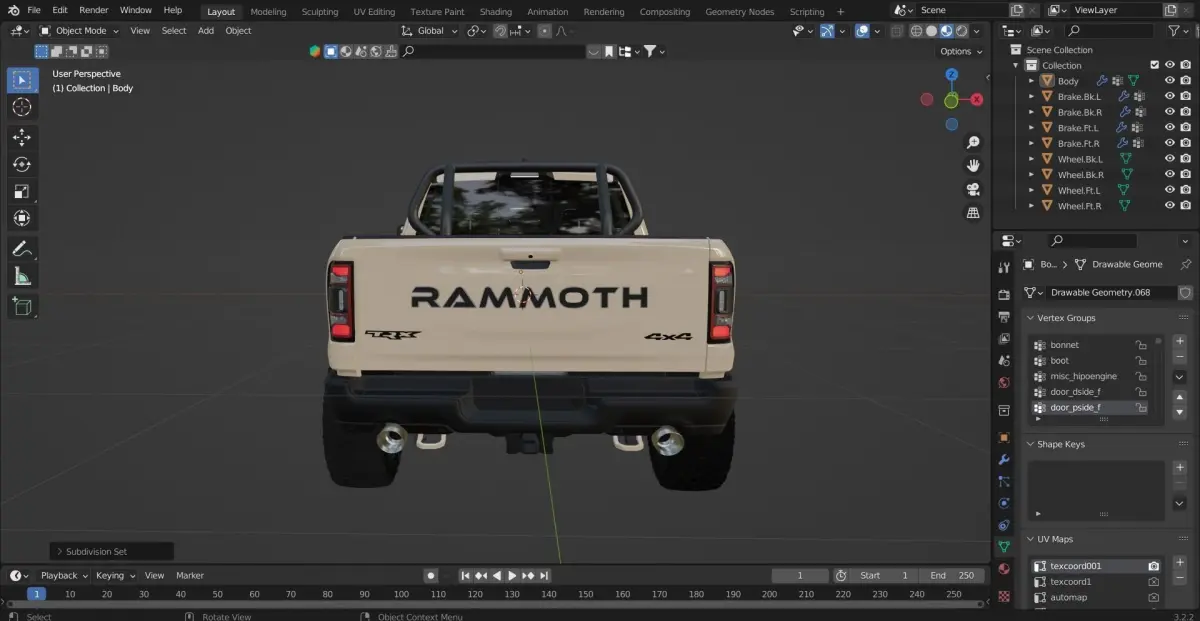This screenshot has height=621, width=1200.
Task: Switch perspective/orthographic with the grid gizmo
Action: coord(973,213)
